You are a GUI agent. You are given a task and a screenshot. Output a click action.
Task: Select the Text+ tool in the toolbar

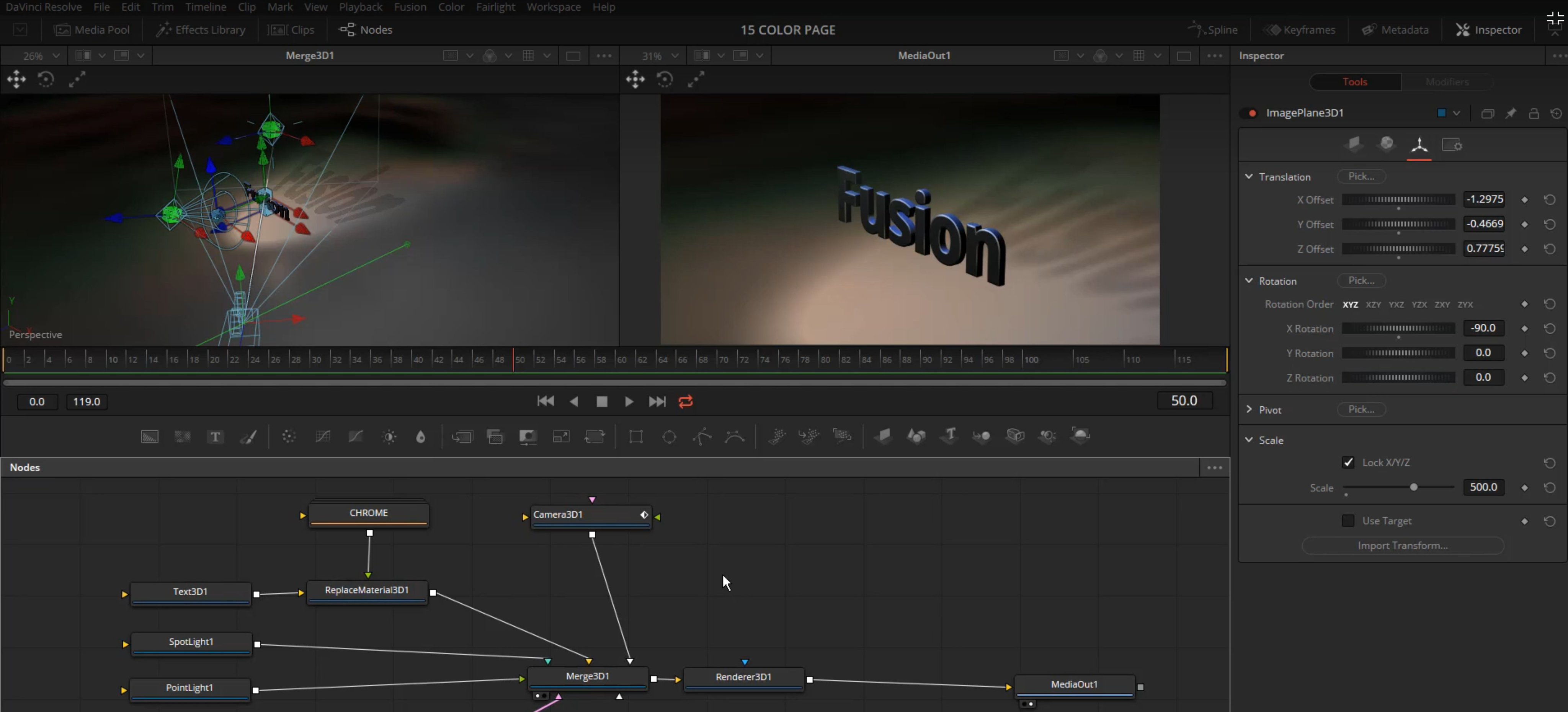point(215,436)
